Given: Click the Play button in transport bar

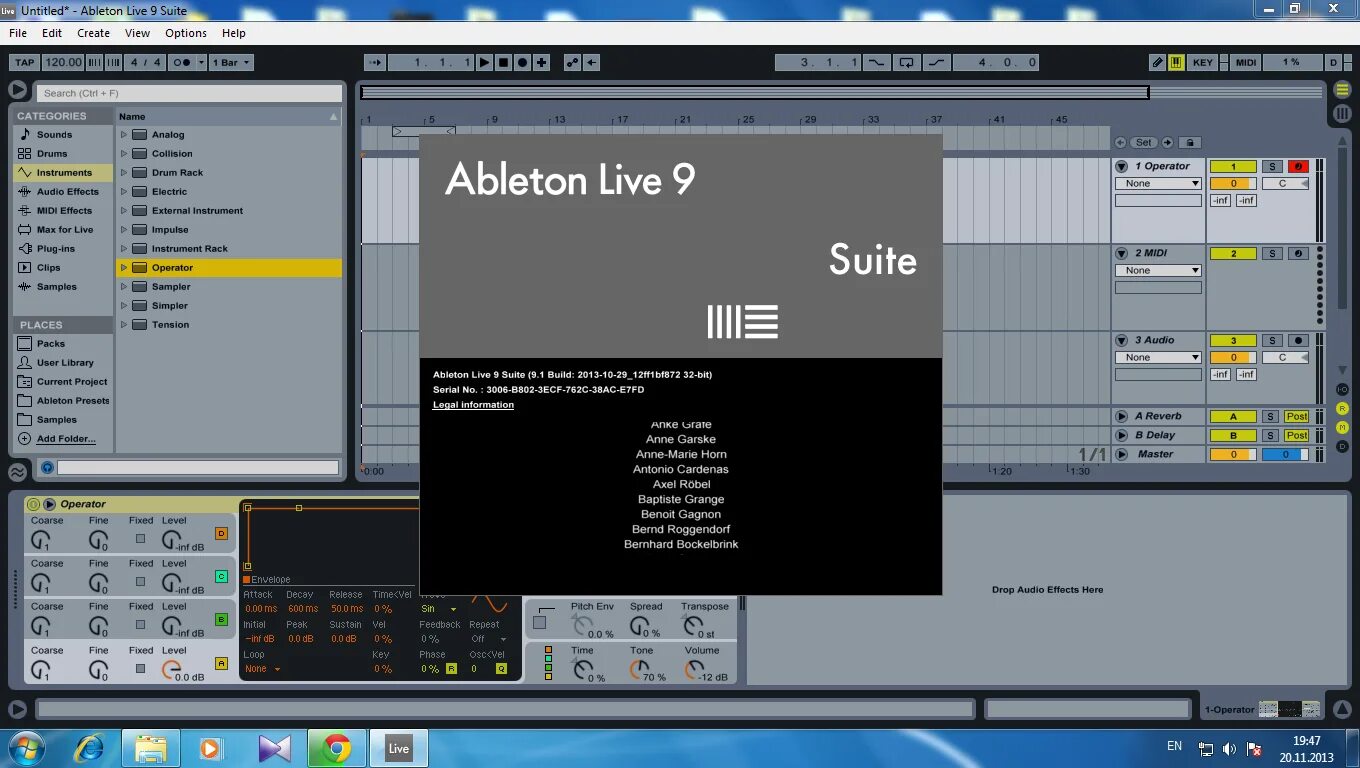Looking at the screenshot, I should point(485,62).
